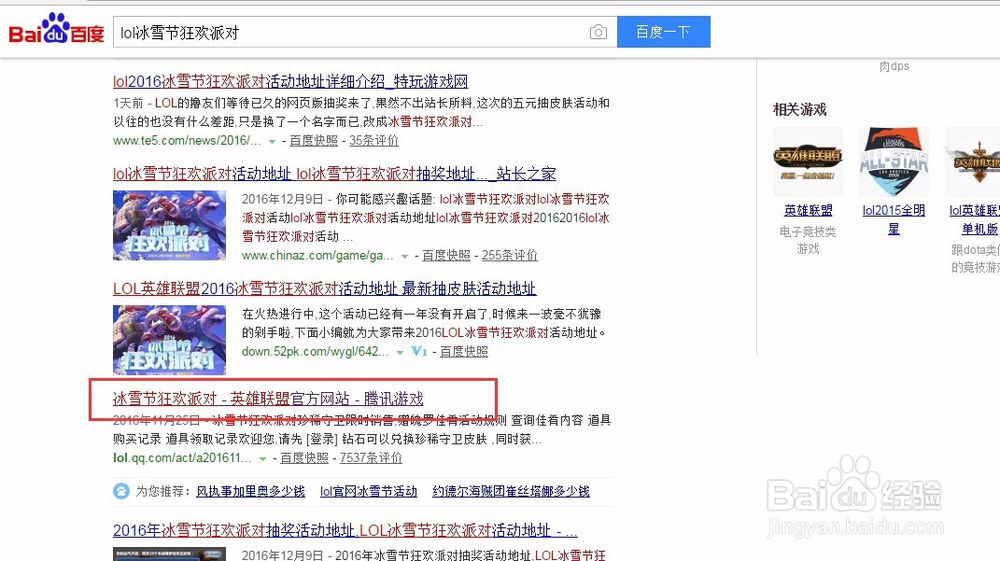The width and height of the screenshot is (1000, 561).
Task: Open 百度快照 for chinaz.com result
Action: (446, 256)
